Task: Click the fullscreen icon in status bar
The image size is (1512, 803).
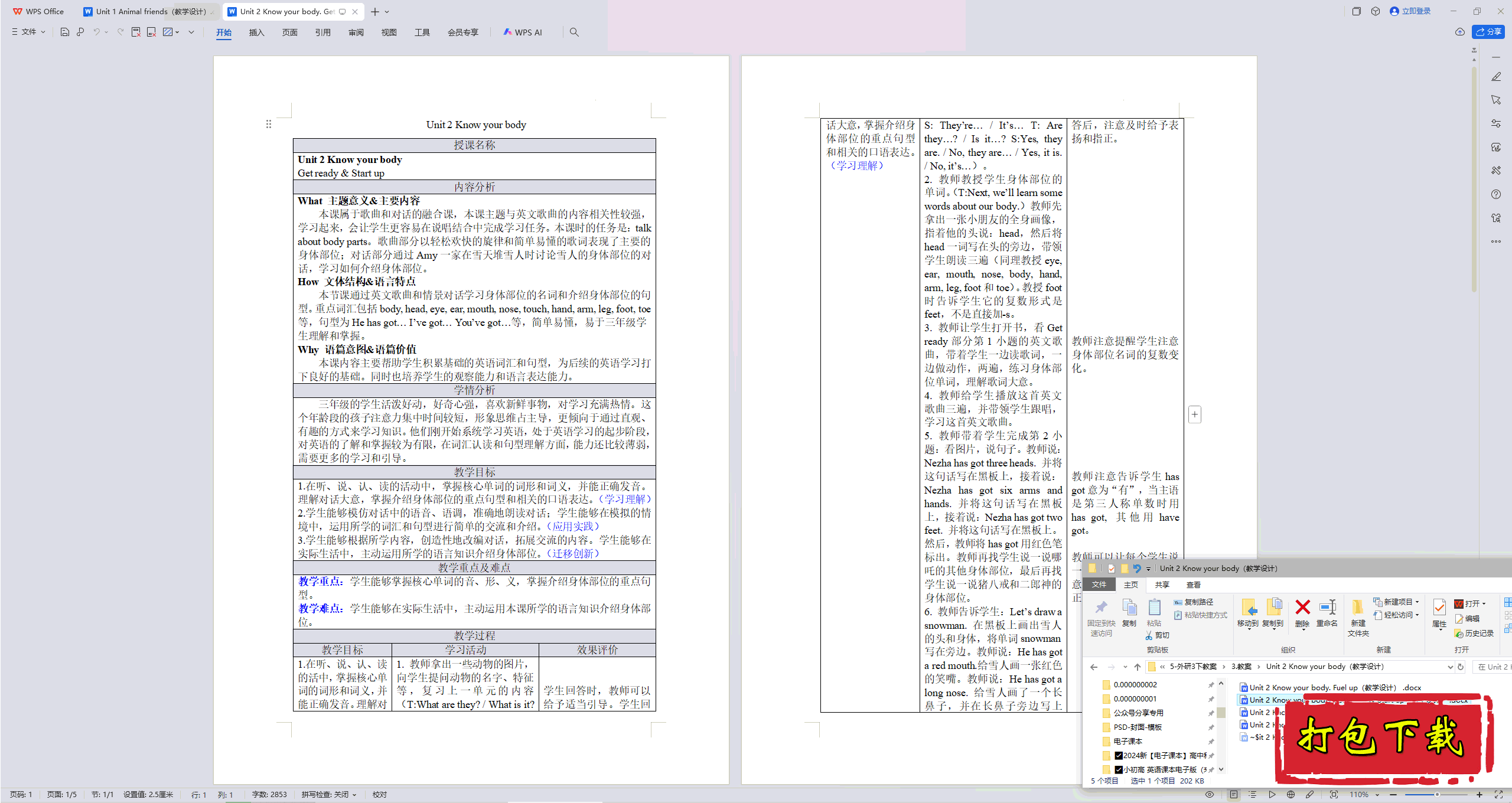Action: pyautogui.click(x=1498, y=795)
